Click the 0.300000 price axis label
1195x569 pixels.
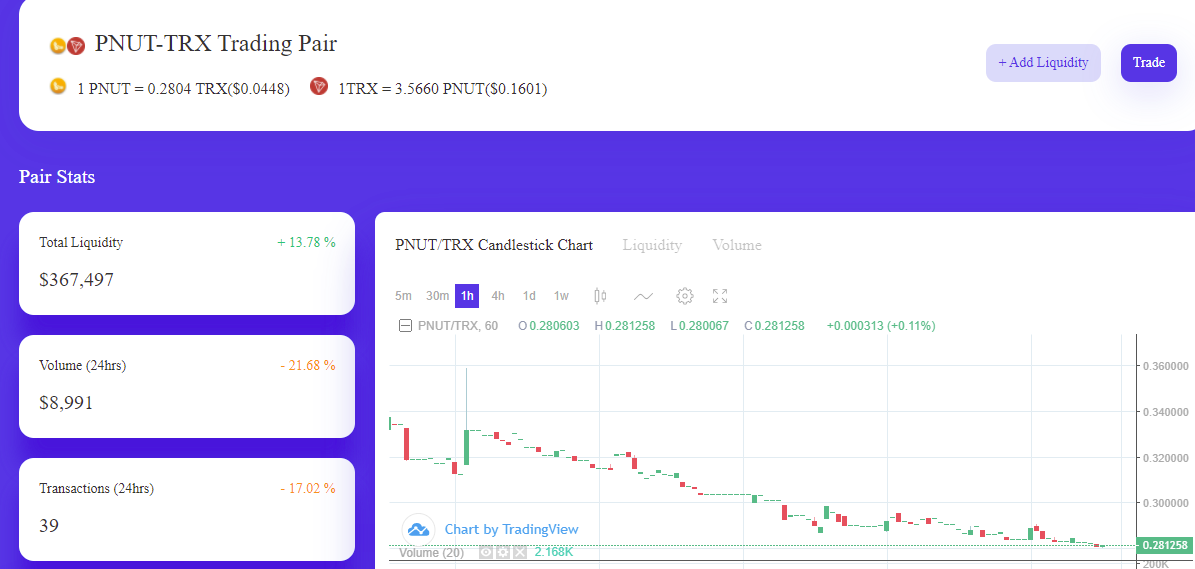click(x=1165, y=503)
